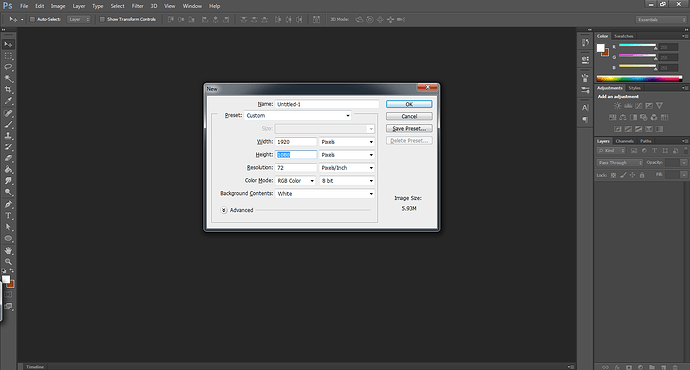Toggle lock all in Layers panel
Screen dimensions: 690x370
pos(642,175)
